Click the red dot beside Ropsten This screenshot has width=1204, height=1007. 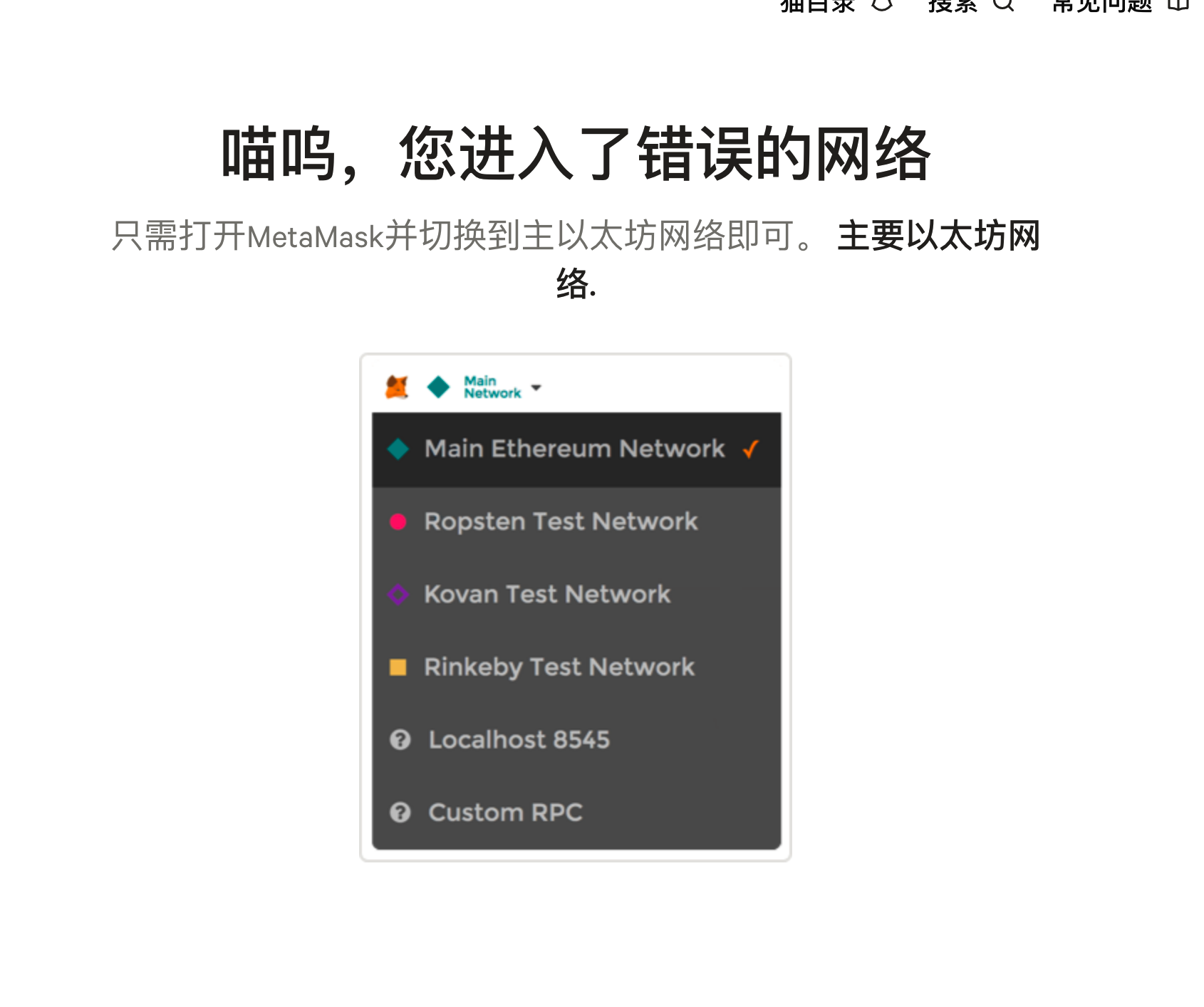pyautogui.click(x=398, y=522)
